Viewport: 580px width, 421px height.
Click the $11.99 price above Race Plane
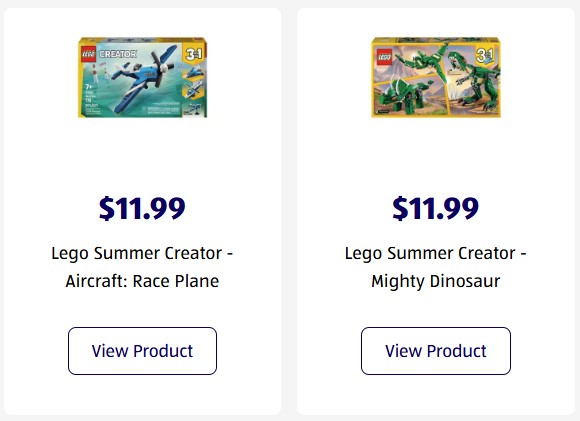(x=142, y=208)
